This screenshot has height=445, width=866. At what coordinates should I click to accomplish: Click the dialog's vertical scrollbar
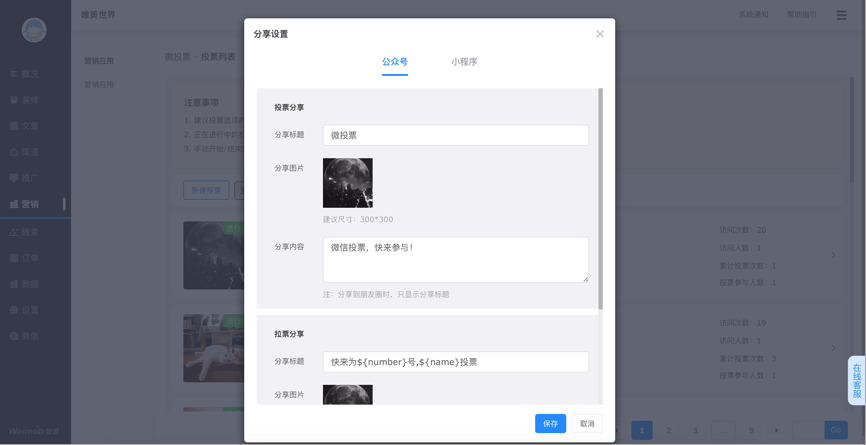600,198
